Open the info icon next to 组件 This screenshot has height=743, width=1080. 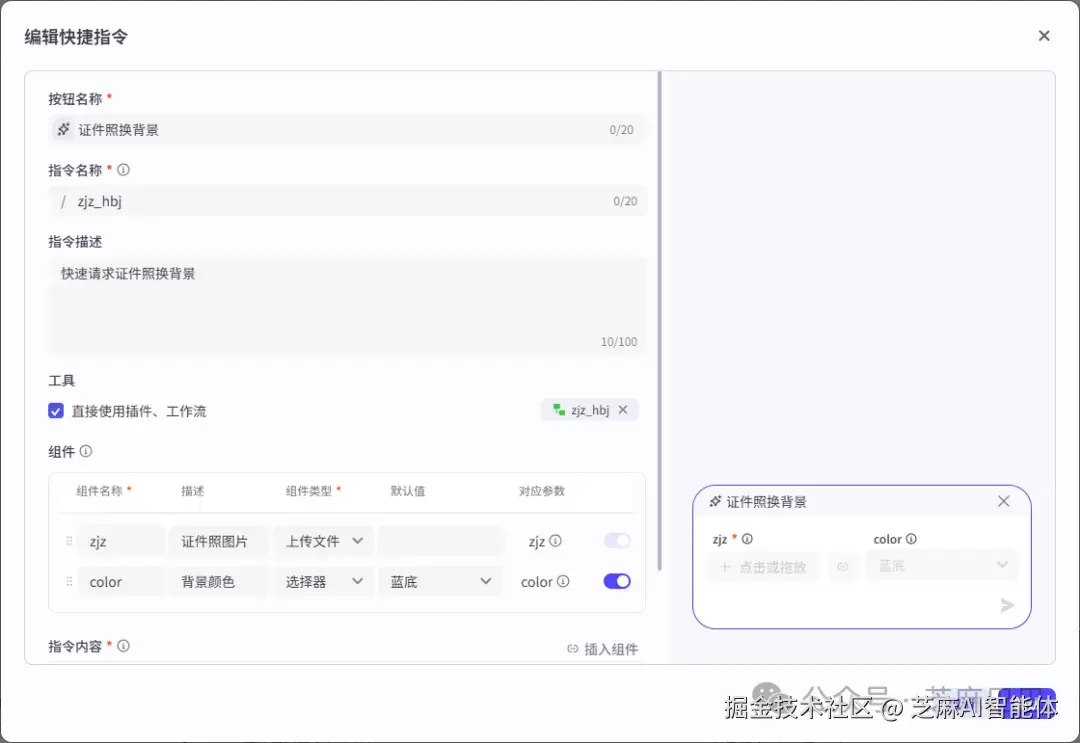(85, 451)
